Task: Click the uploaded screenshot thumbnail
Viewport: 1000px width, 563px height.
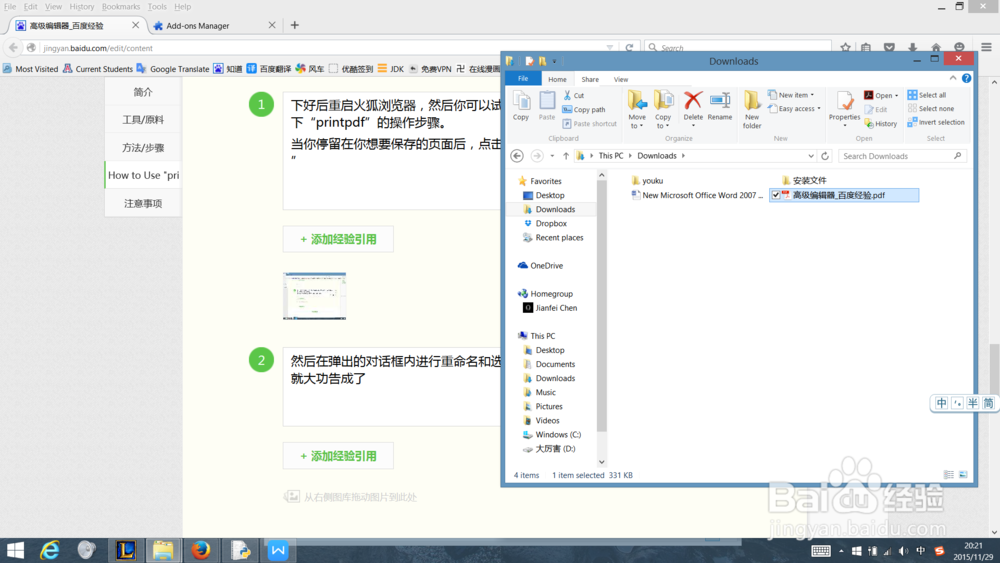Action: point(314,296)
